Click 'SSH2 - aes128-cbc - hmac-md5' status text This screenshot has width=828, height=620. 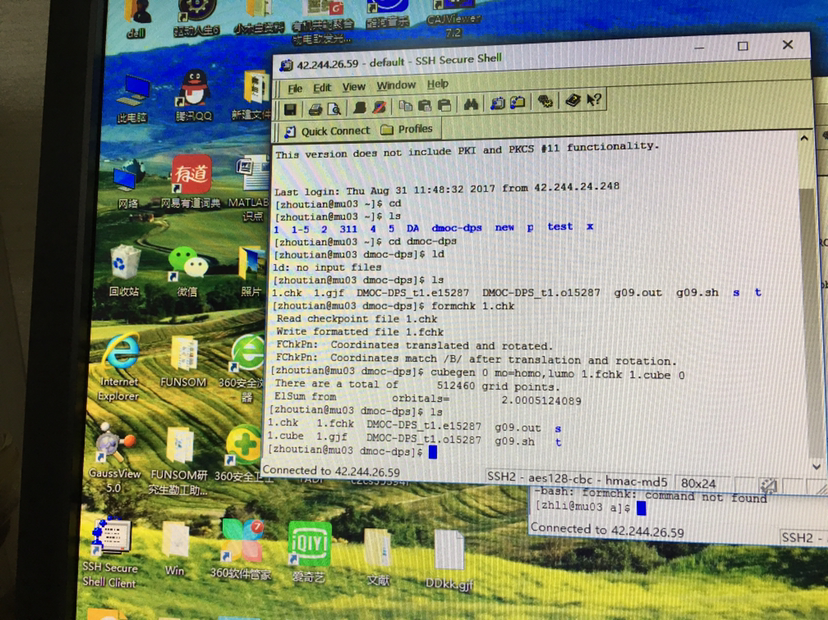tap(577, 480)
